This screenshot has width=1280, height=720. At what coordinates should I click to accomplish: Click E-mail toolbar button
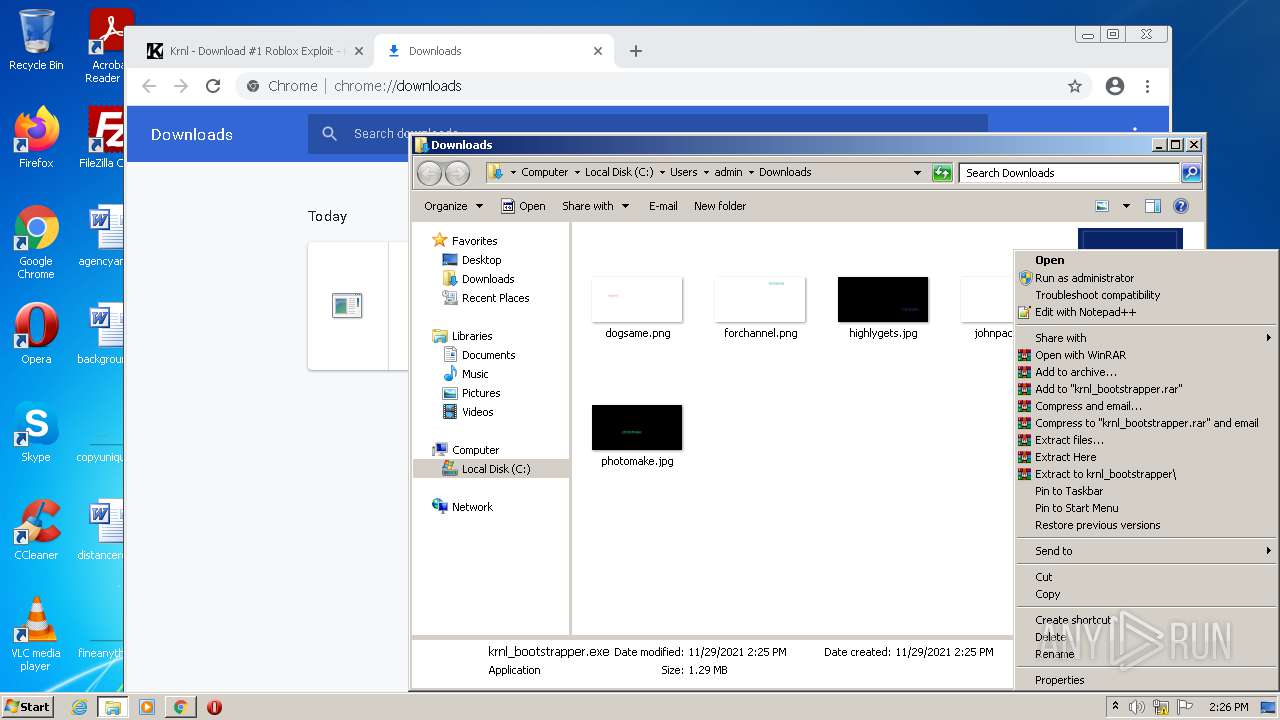pos(663,206)
